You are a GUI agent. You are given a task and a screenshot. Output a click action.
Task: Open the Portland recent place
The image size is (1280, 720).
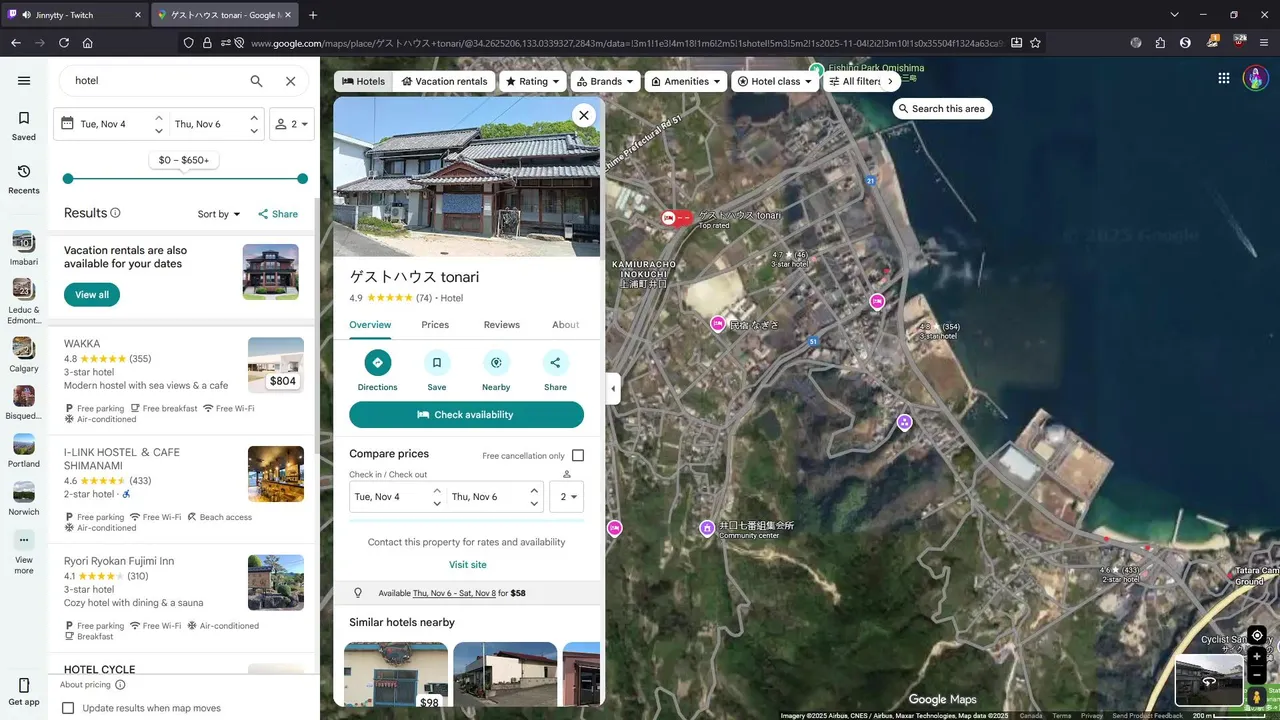point(24,451)
